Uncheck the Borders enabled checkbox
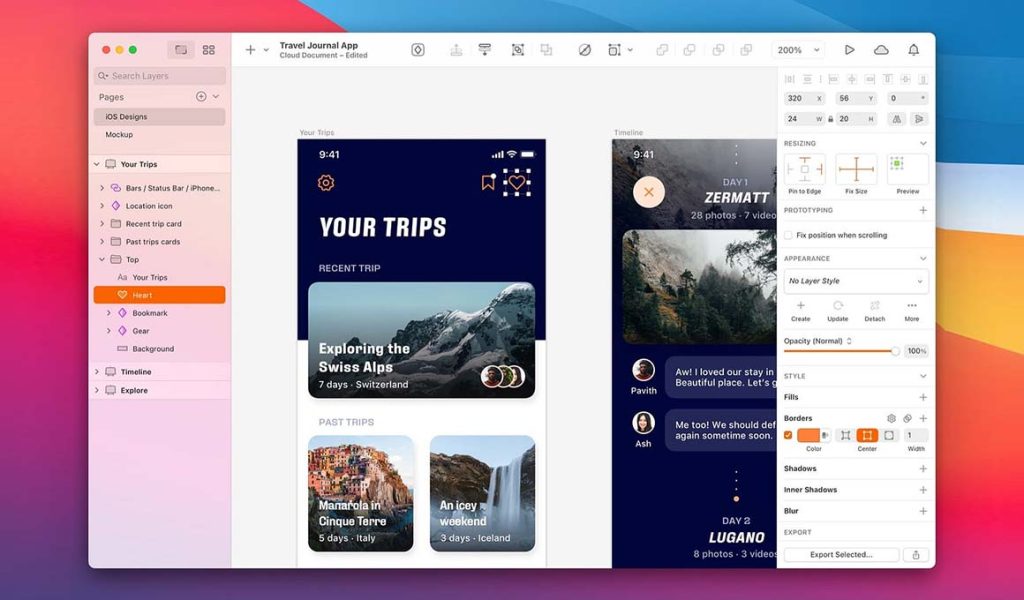The height and width of the screenshot is (600, 1024). click(788, 435)
